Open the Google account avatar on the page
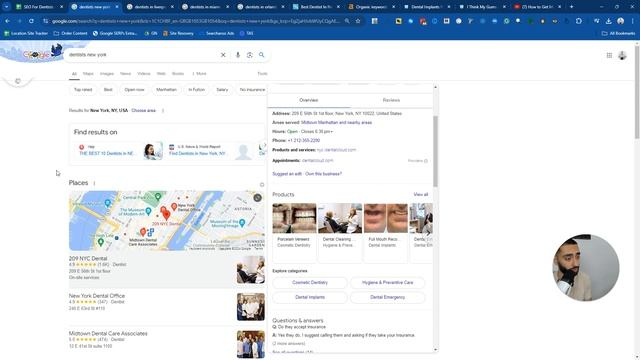 click(x=622, y=56)
